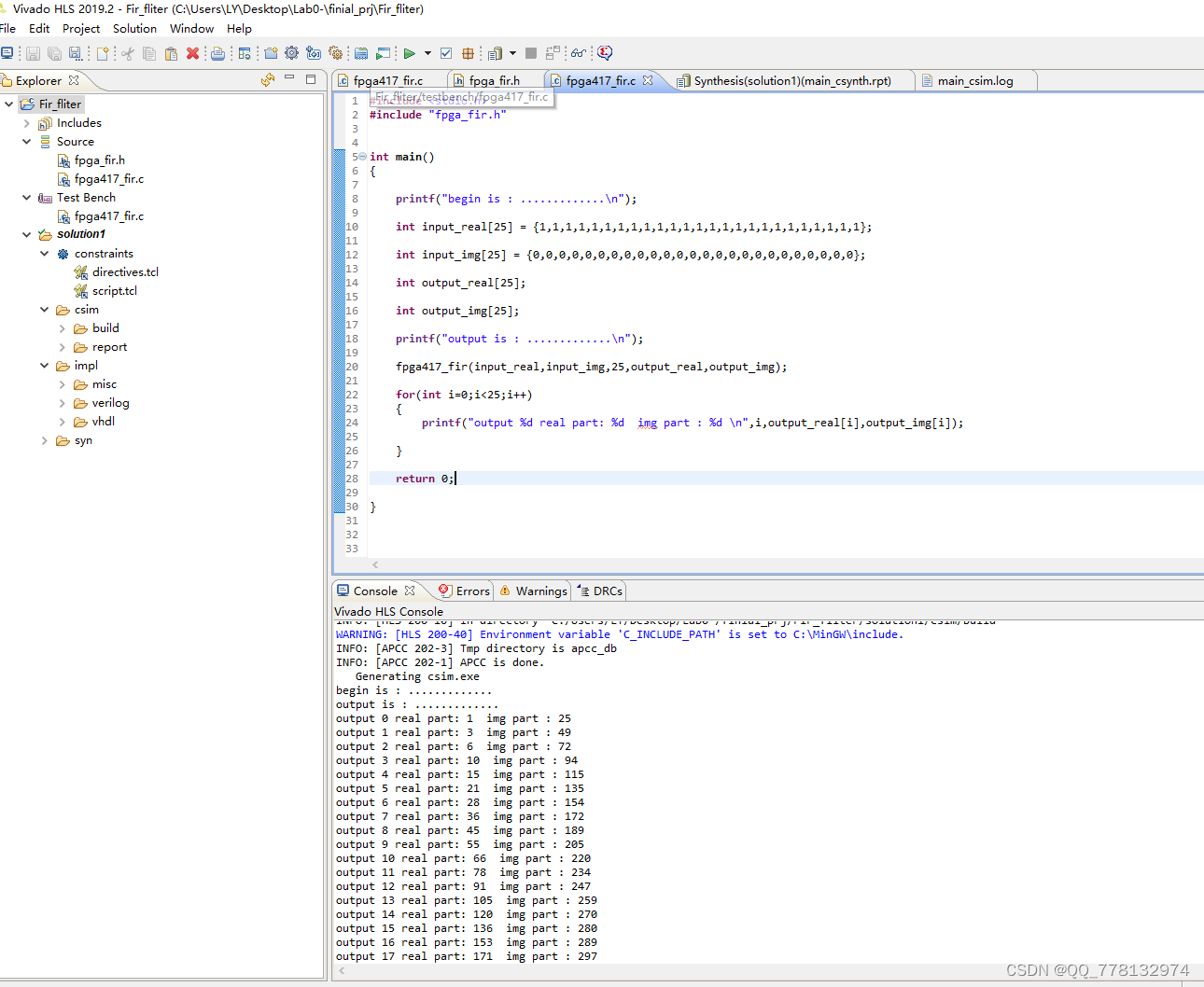Screen dimensions: 1204x987
Task: Click the Explorer link-with-editor sync icon
Action: coord(268,80)
